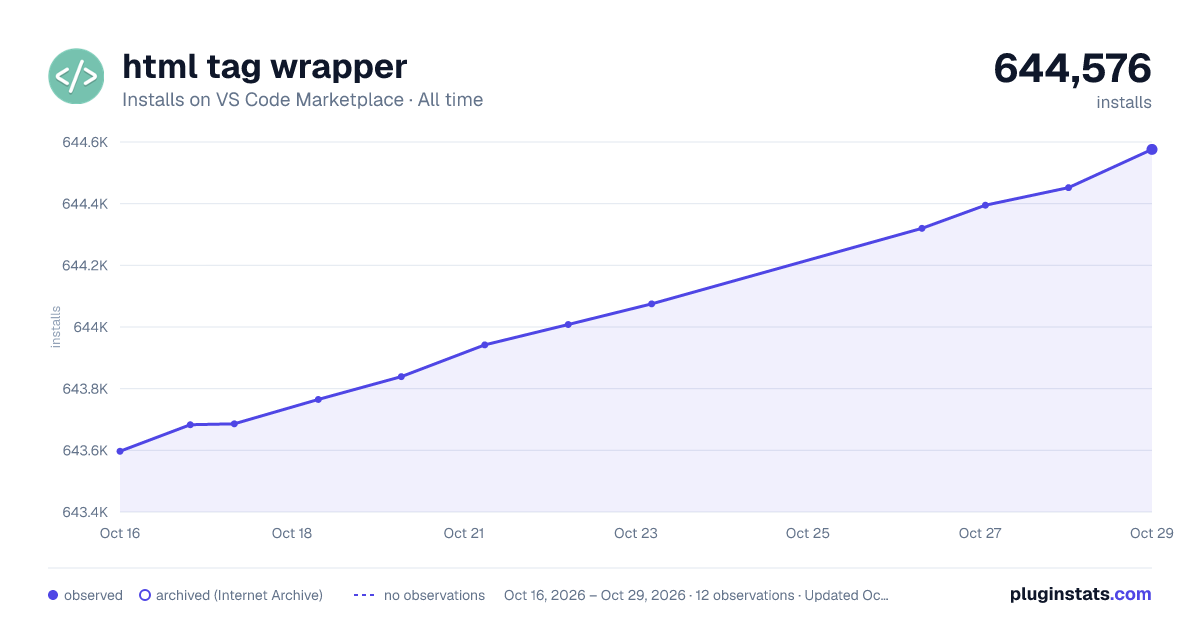This screenshot has width=1200, height=630.
Task: Click the Oct 18 x-axis label
Action: pyautogui.click(x=292, y=533)
